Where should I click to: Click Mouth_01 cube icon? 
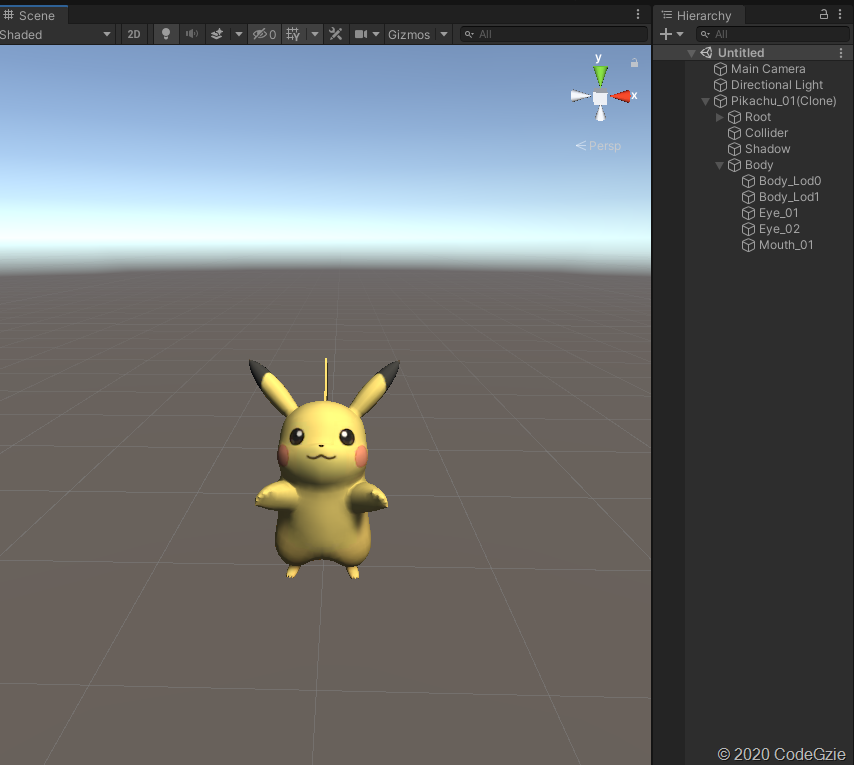[749, 246]
